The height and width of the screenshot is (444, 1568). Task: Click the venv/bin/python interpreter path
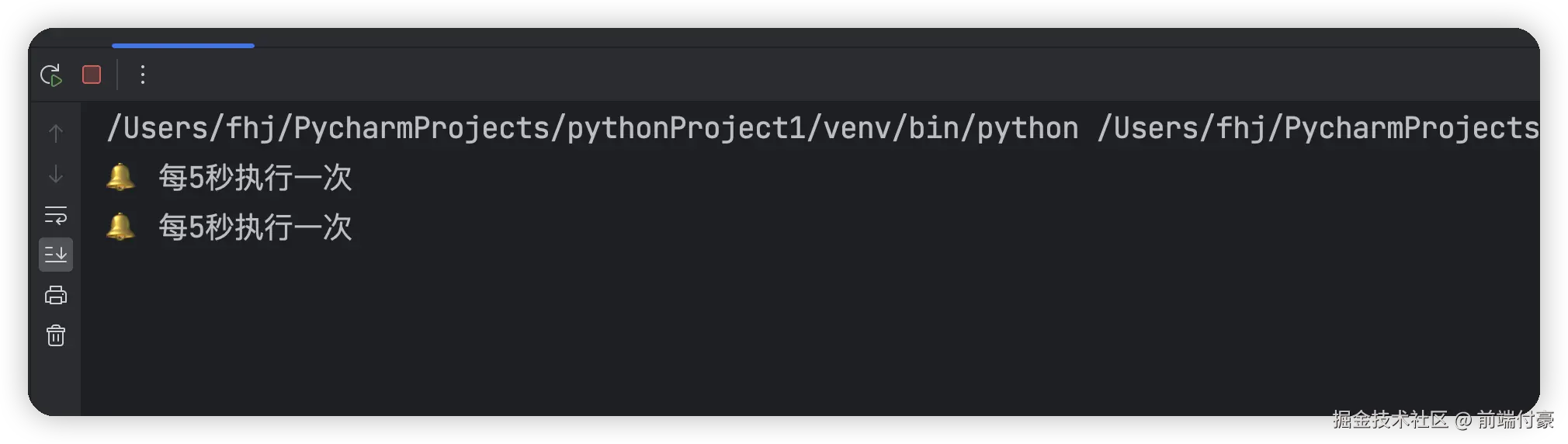click(951, 128)
